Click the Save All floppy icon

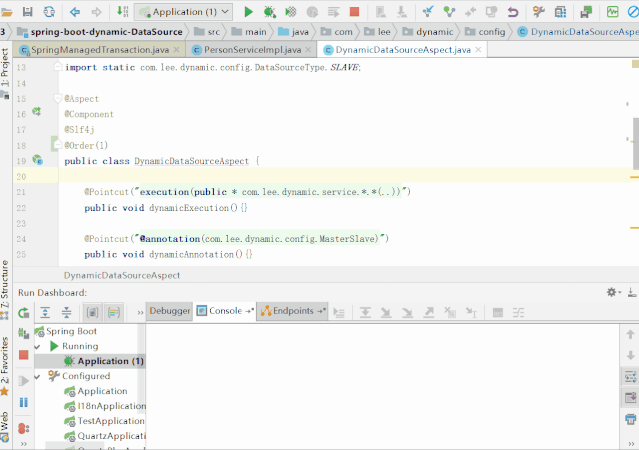pos(27,12)
